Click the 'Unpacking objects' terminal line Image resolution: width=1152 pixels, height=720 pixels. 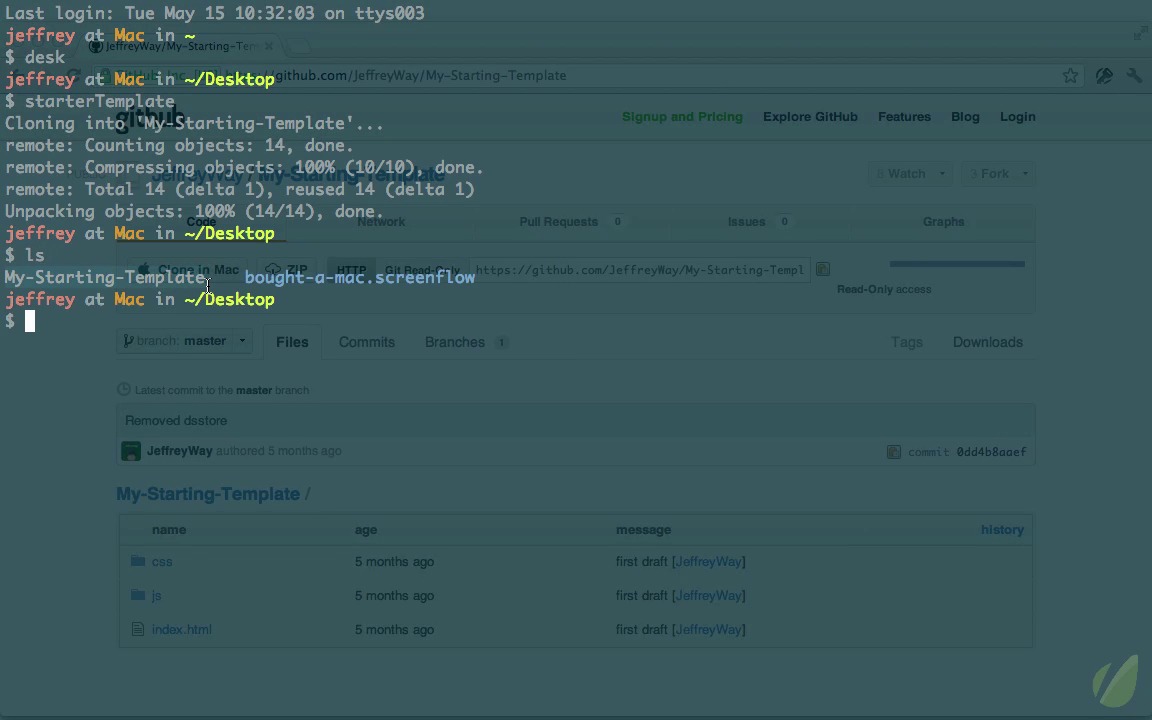click(x=194, y=212)
